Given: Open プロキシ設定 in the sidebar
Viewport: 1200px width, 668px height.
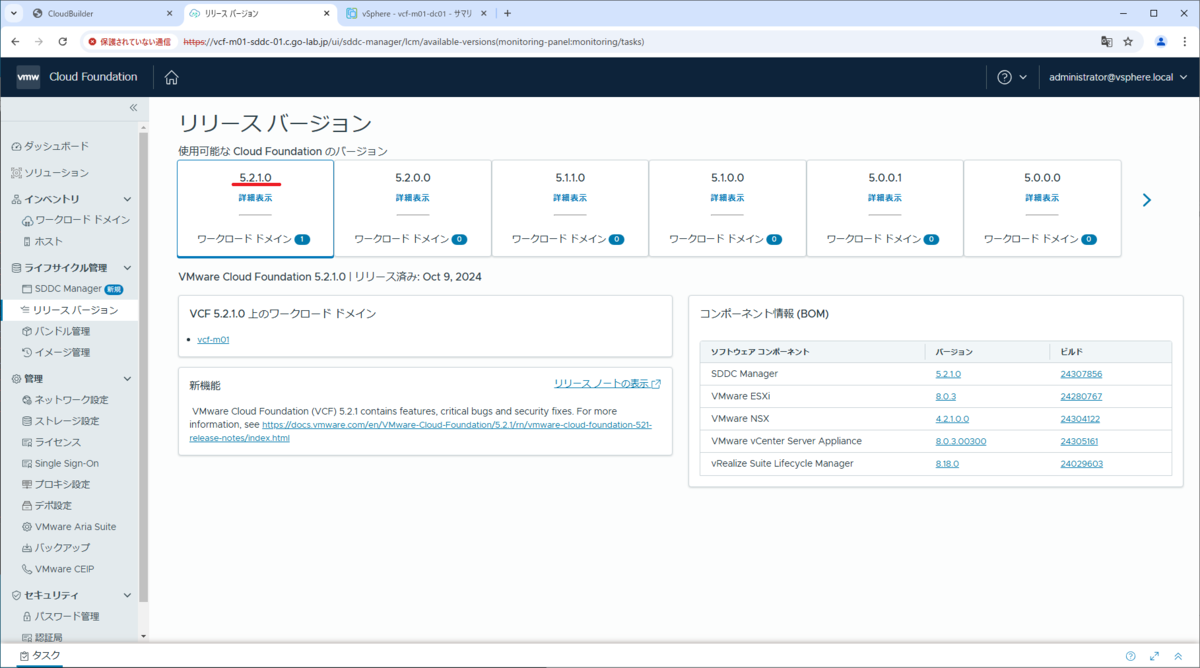Looking at the screenshot, I should pos(62,484).
